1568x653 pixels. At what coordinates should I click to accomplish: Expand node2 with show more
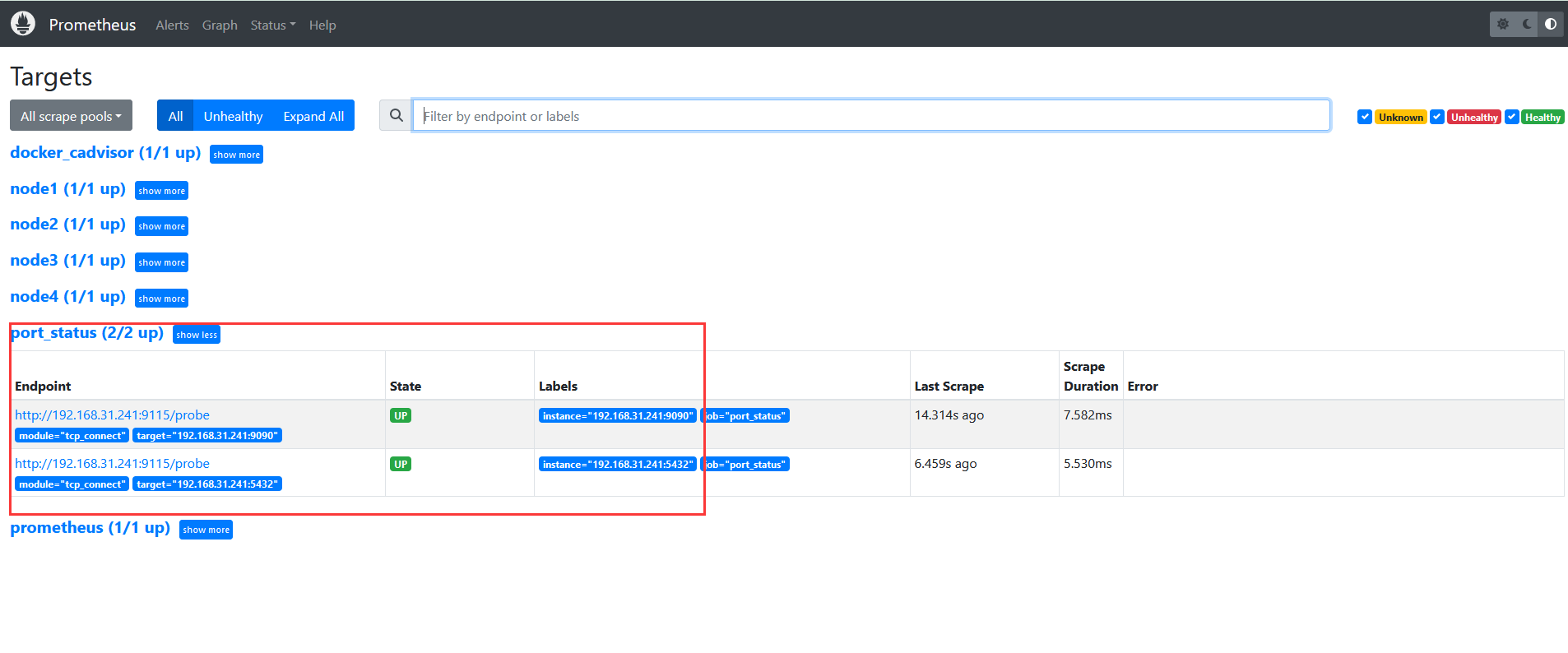pos(161,226)
